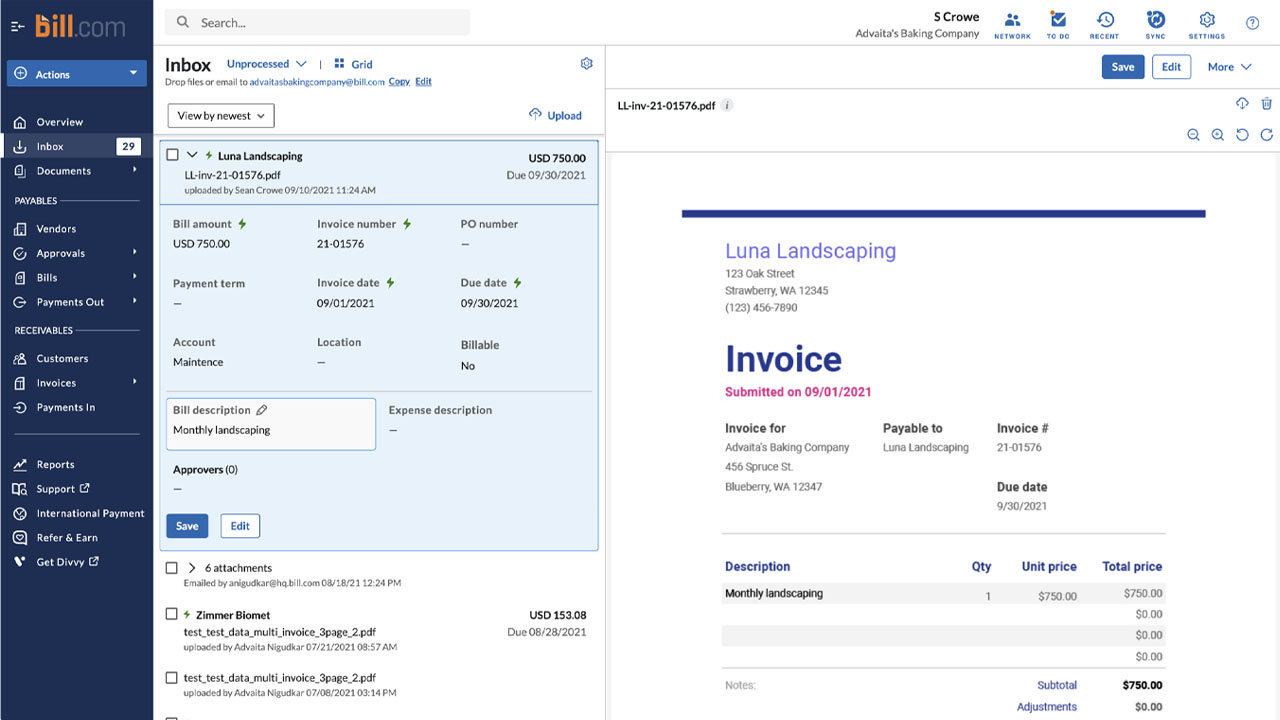Edit the Bill description pencil icon
The image size is (1280, 720).
click(262, 410)
